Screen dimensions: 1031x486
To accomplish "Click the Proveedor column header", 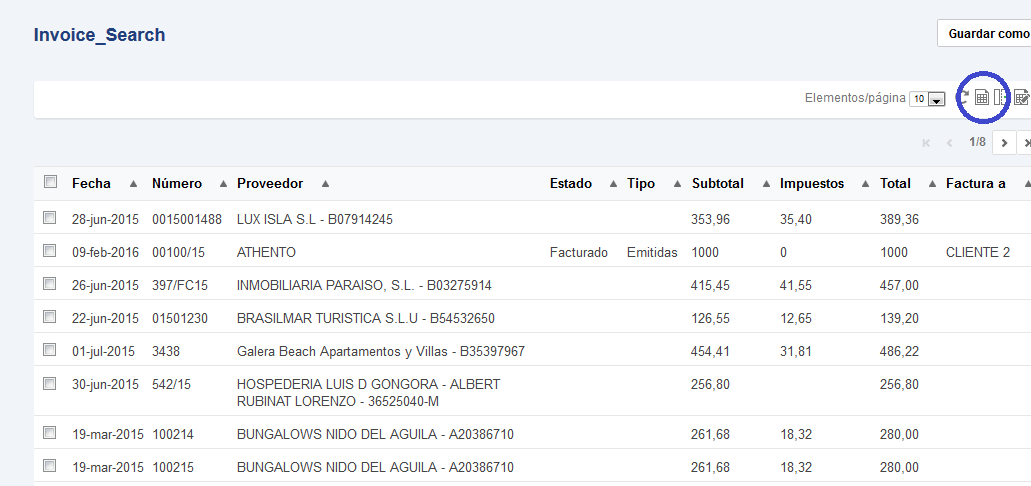I will (270, 183).
